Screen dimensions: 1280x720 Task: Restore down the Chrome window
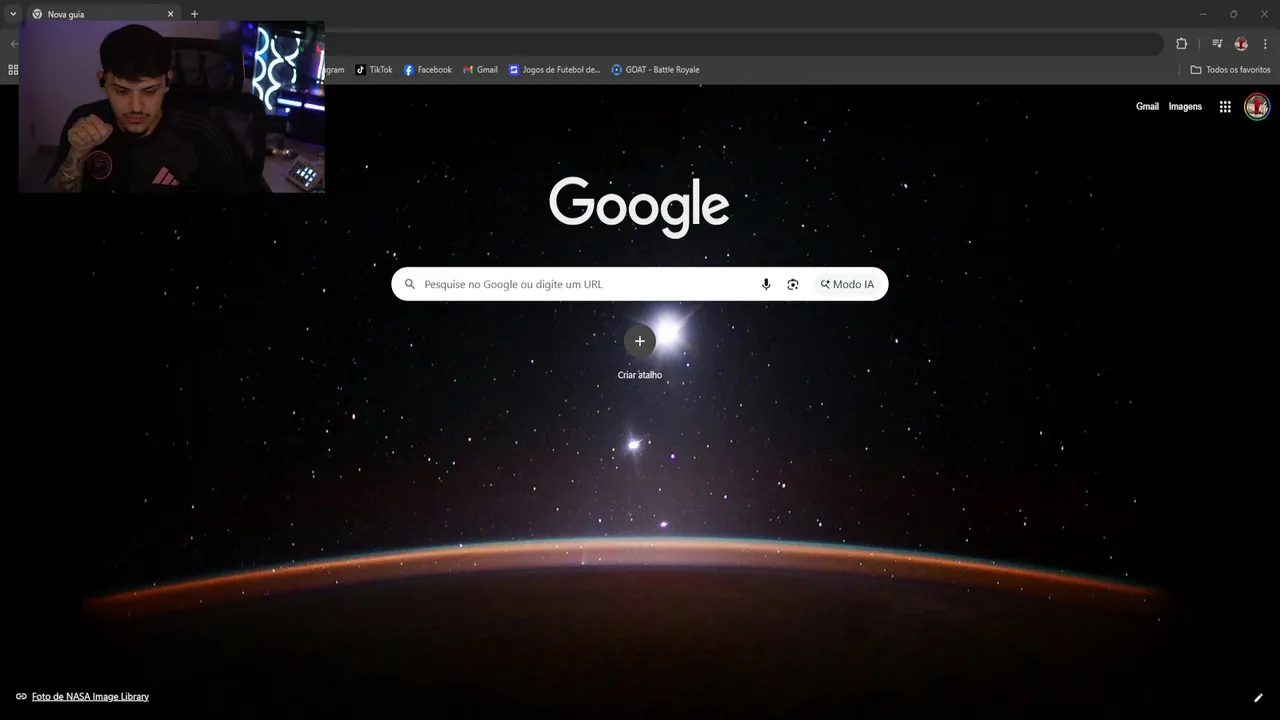coord(1233,14)
